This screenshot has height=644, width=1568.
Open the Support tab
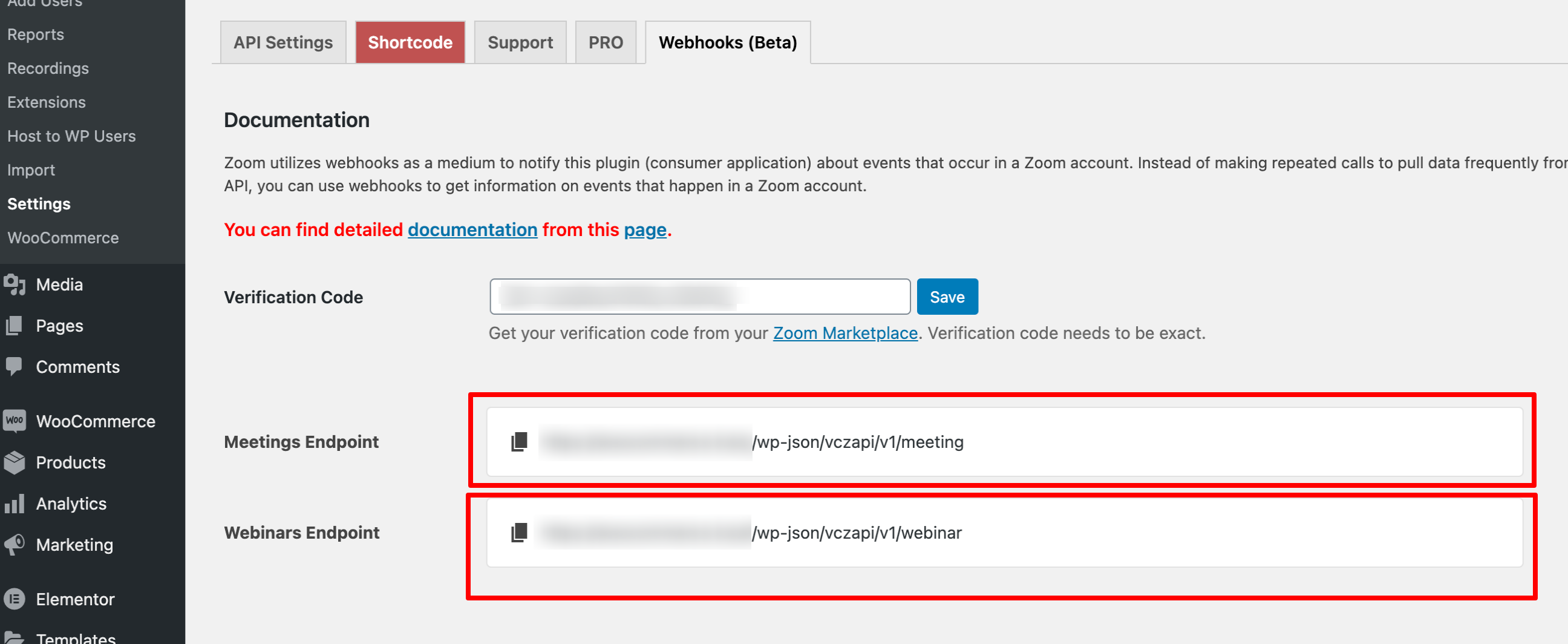520,42
